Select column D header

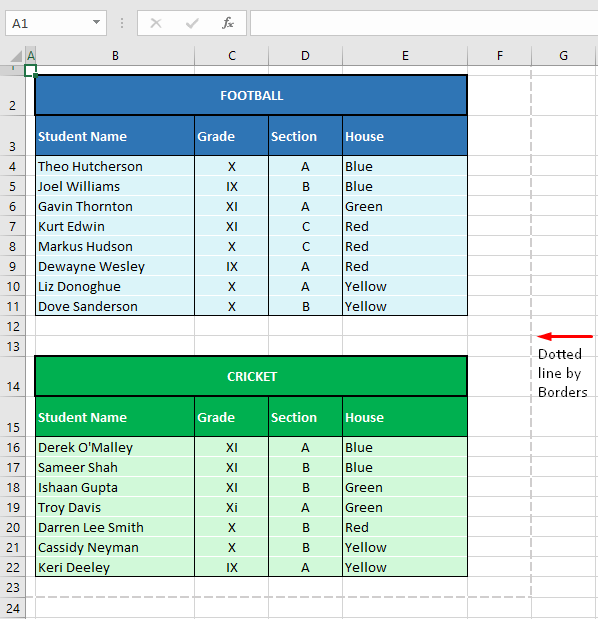[x=305, y=56]
